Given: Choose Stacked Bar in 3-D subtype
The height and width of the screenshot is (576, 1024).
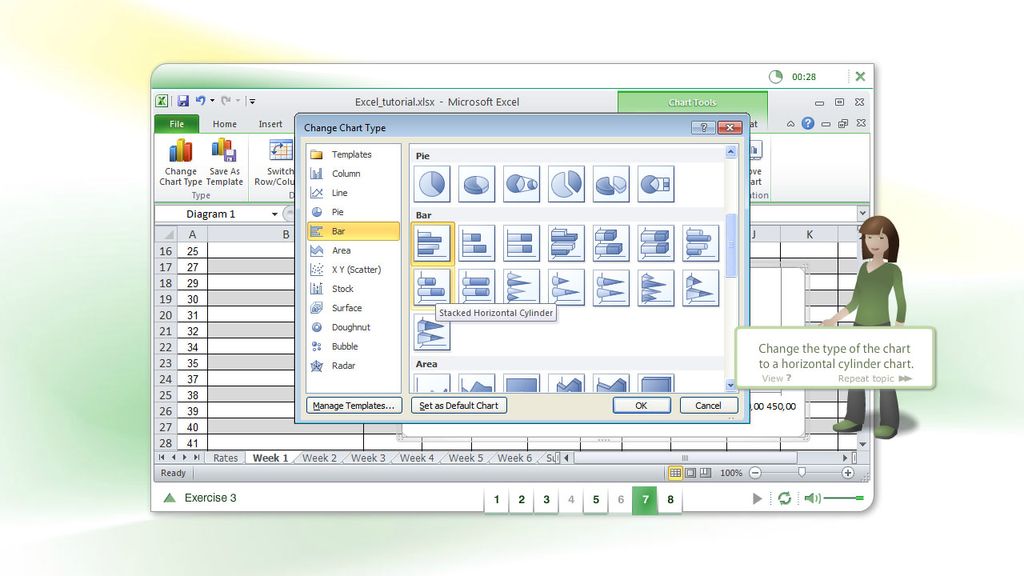Looking at the screenshot, I should (611, 243).
